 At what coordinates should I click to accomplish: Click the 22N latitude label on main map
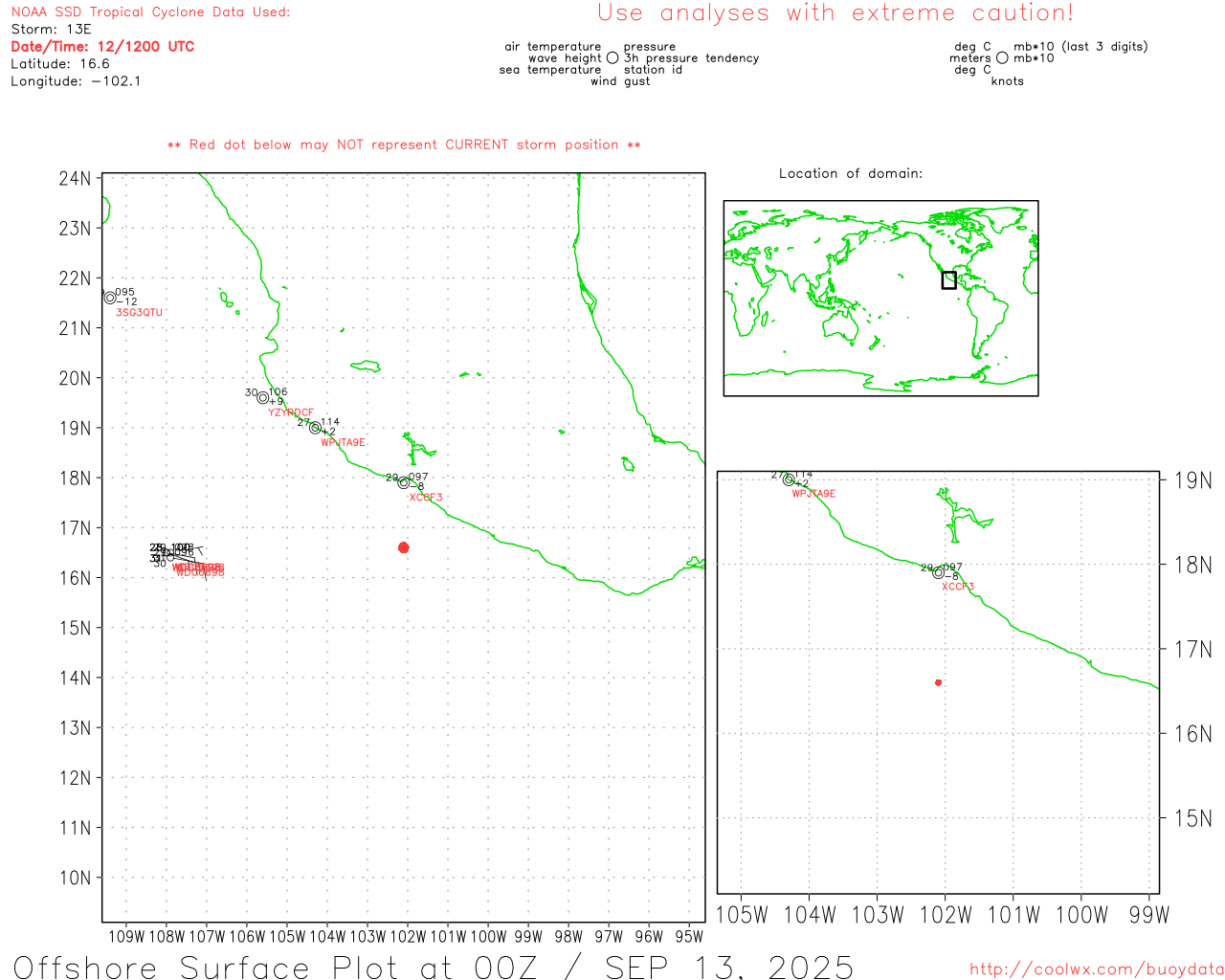point(75,278)
